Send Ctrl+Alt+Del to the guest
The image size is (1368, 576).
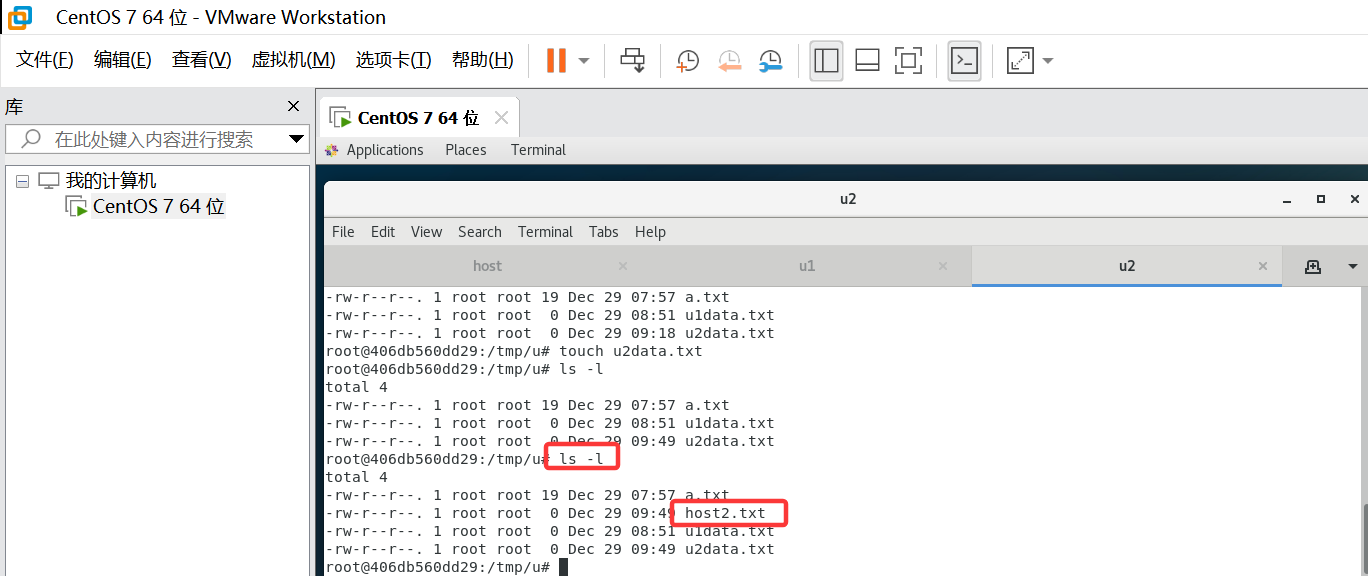pyautogui.click(x=632, y=60)
